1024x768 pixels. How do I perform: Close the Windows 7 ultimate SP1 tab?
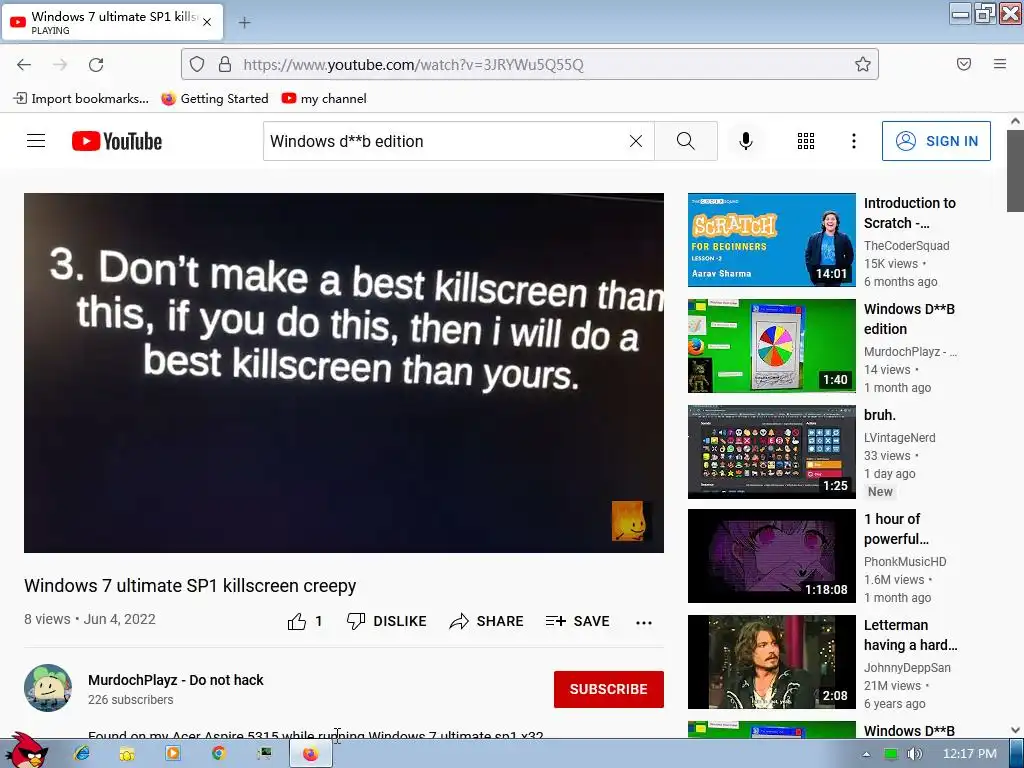(x=207, y=22)
